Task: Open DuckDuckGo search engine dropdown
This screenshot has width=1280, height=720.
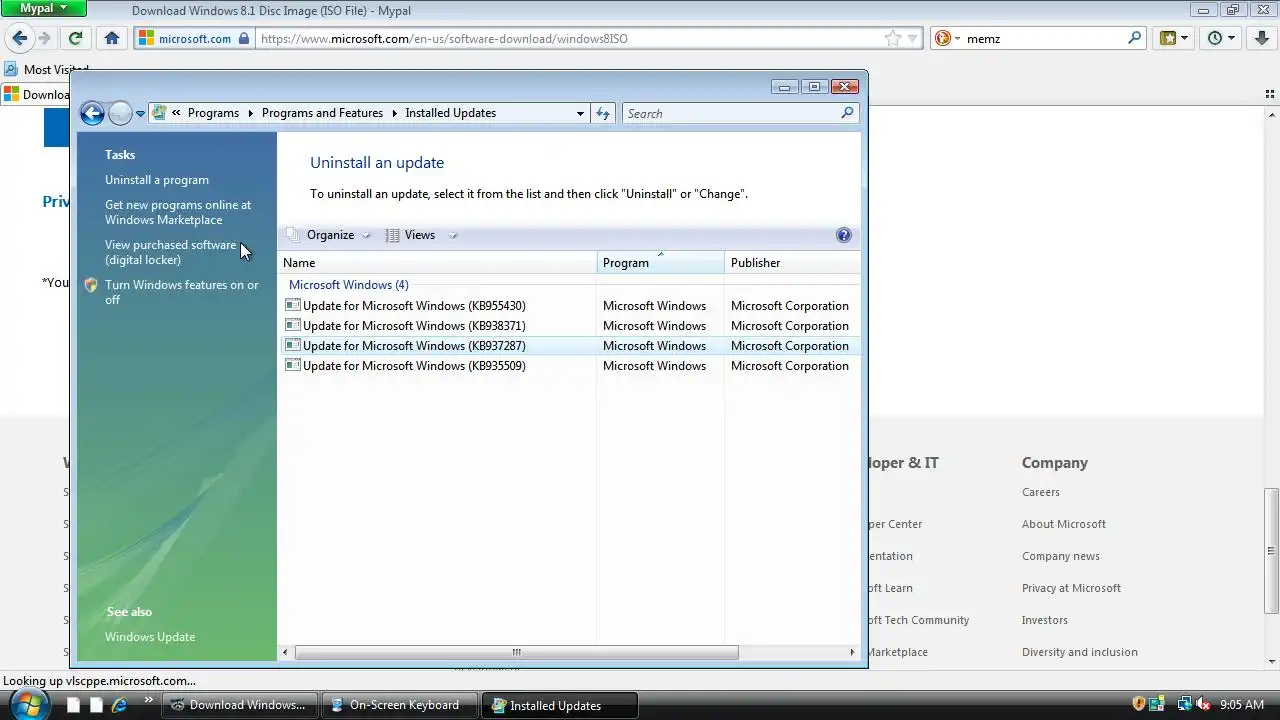Action: point(947,38)
